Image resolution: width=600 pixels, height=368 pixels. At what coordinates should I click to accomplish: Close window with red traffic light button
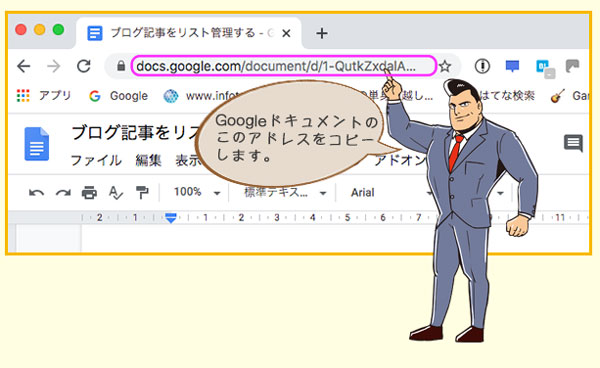click(21, 29)
